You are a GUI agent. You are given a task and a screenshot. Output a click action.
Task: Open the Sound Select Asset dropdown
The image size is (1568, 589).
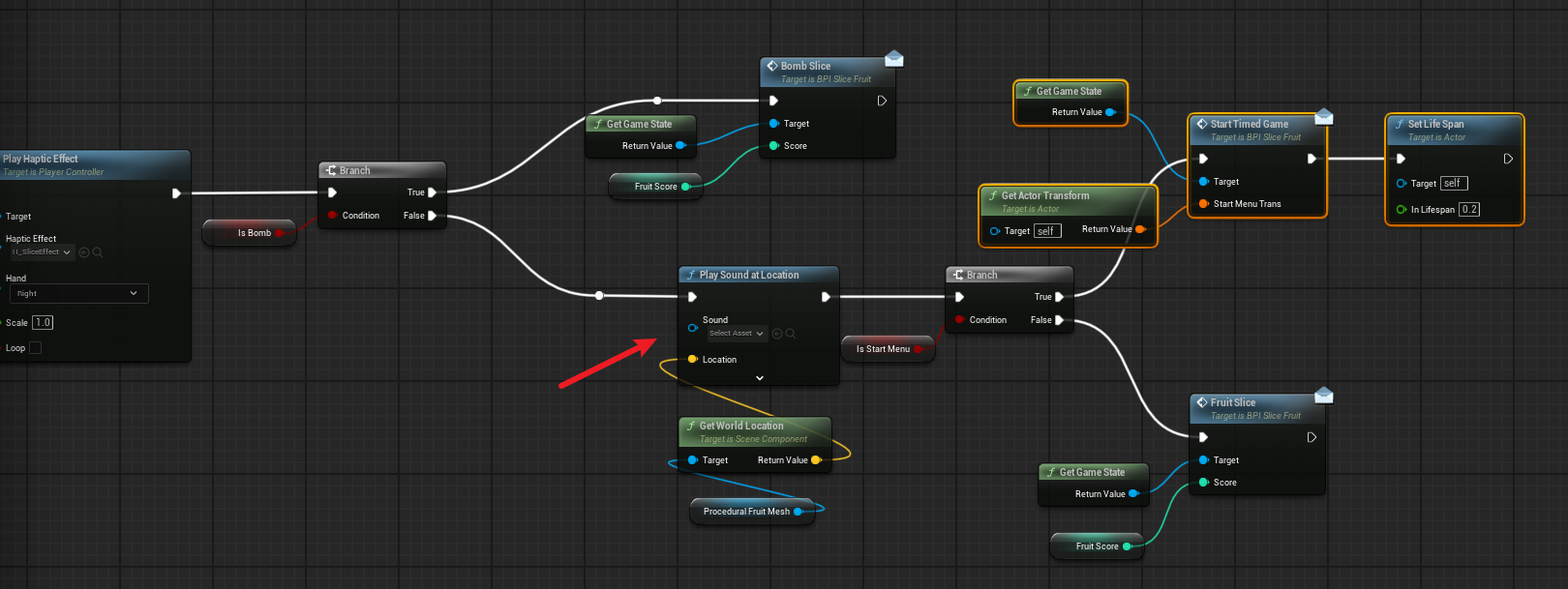(x=738, y=334)
